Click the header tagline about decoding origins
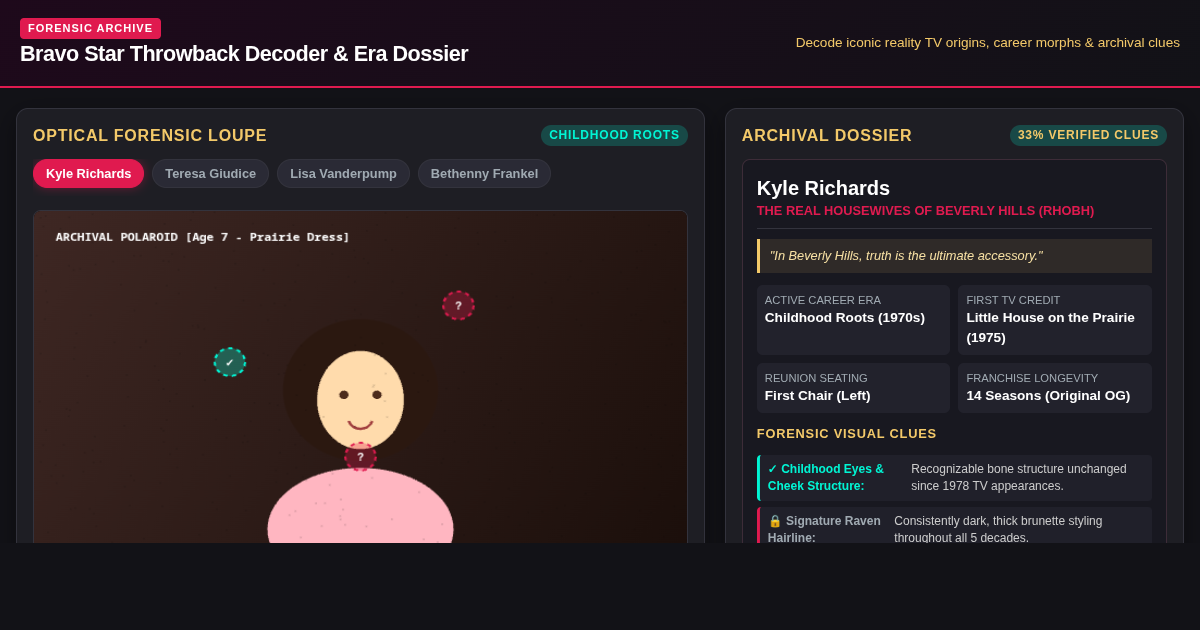This screenshot has width=1200, height=630. click(x=988, y=43)
